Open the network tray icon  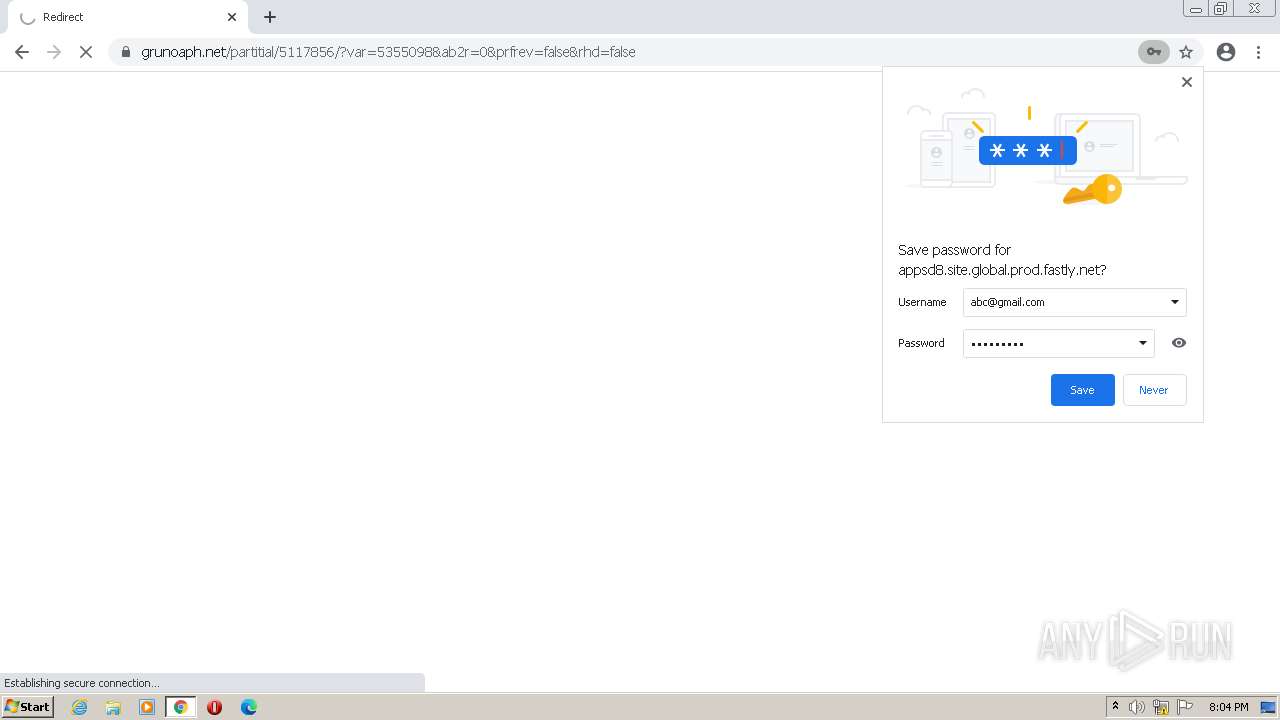[1161, 707]
